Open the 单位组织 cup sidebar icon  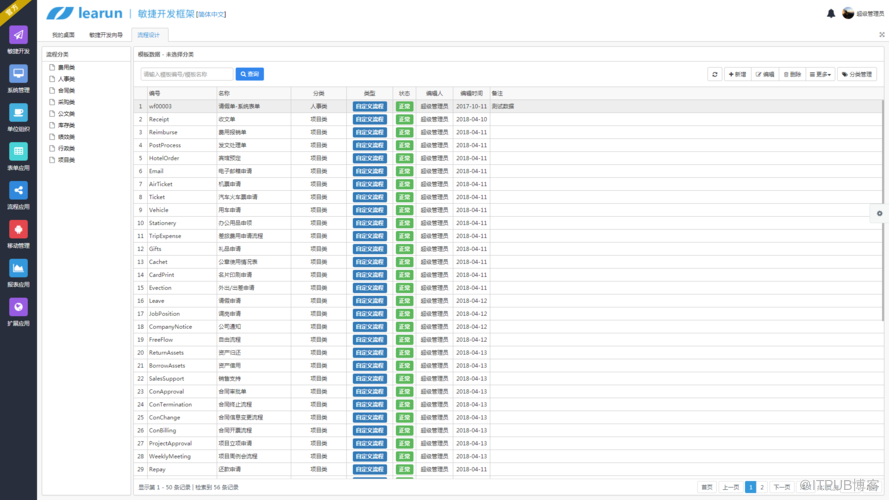(x=18, y=113)
